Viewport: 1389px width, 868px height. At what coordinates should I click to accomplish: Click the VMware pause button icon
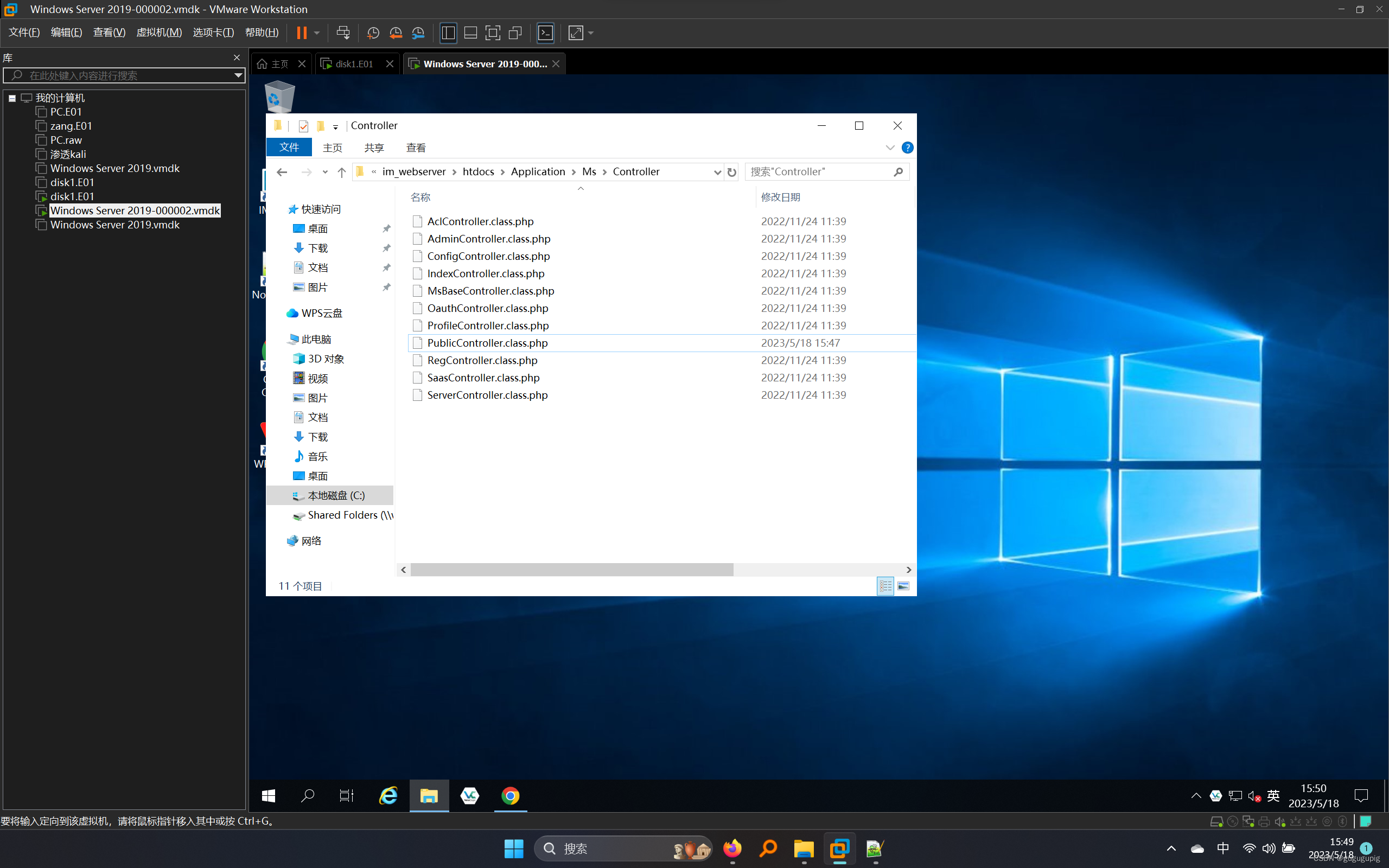tap(301, 33)
